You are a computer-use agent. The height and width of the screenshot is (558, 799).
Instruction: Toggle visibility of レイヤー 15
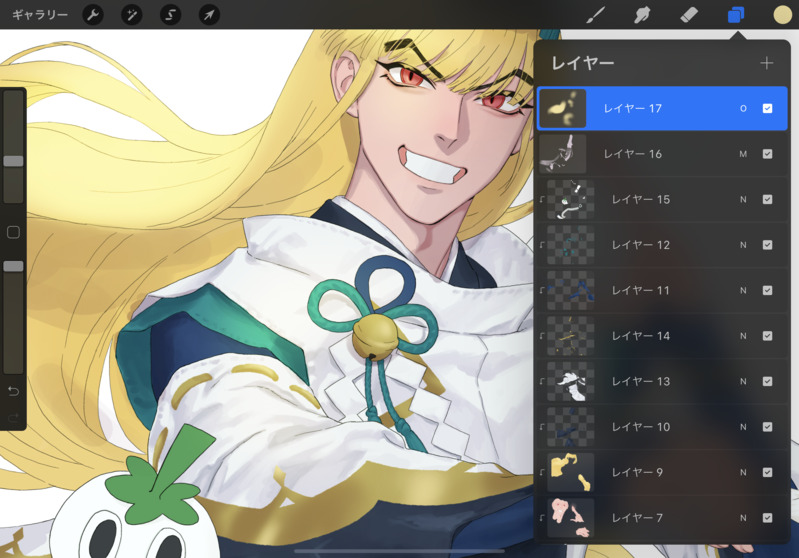tap(767, 199)
